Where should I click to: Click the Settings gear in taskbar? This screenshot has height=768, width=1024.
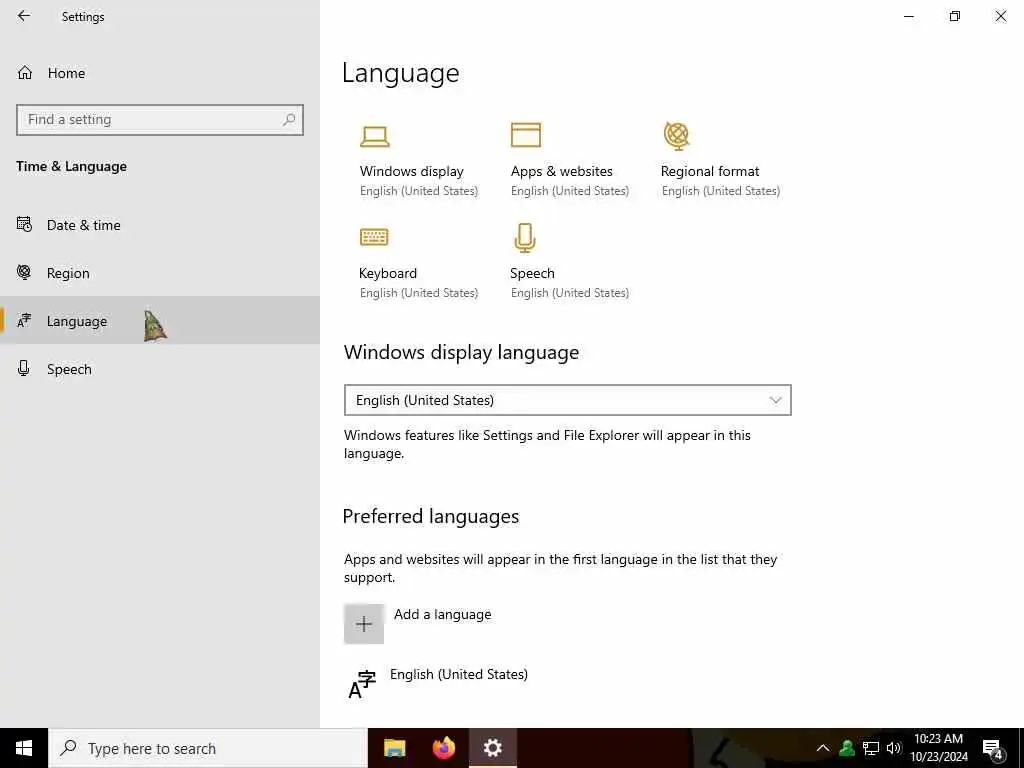493,748
